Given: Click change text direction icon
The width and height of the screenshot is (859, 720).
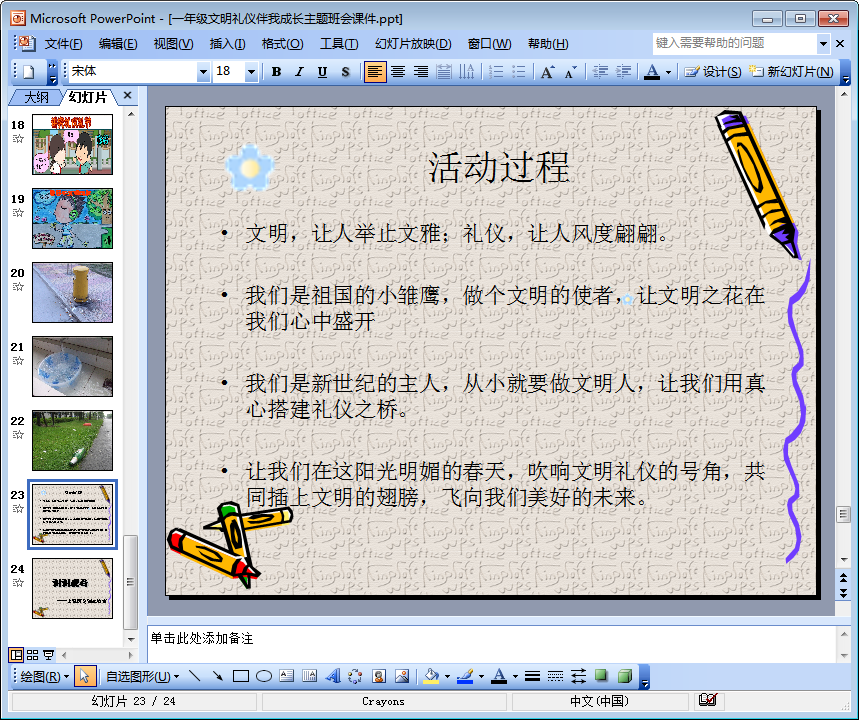Looking at the screenshot, I should (467, 72).
